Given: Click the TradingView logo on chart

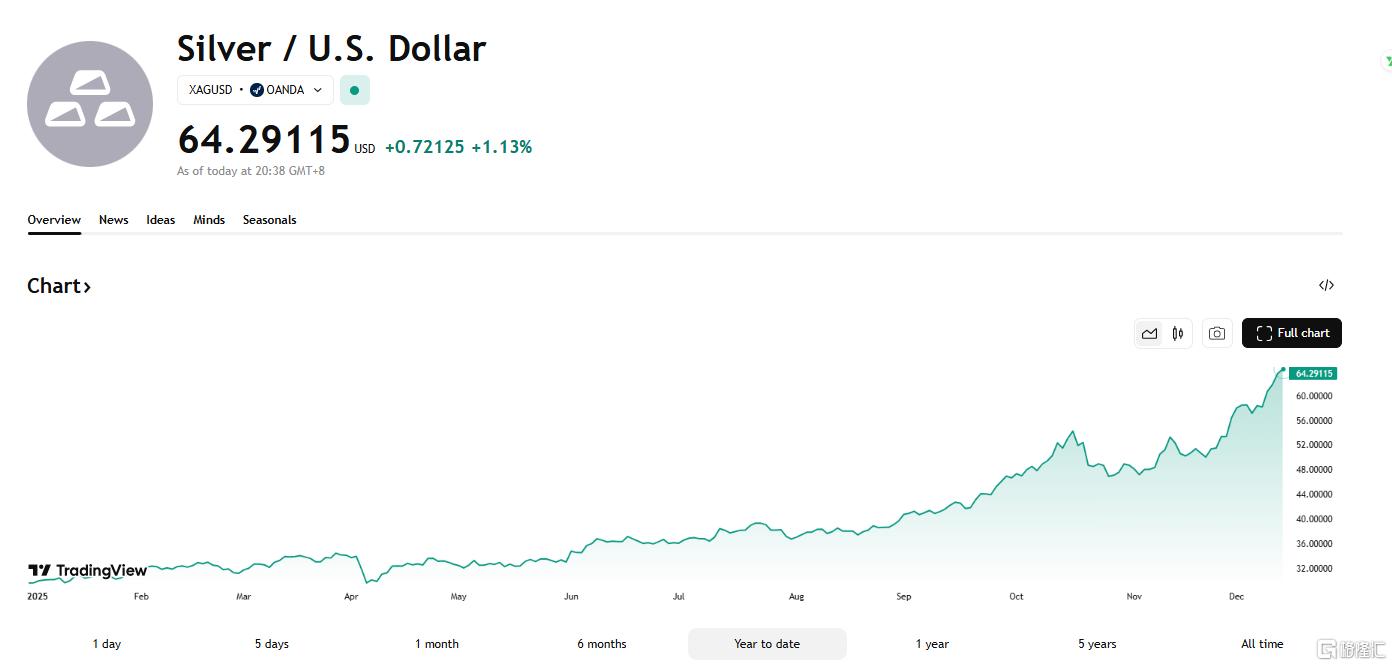Looking at the screenshot, I should tap(88, 571).
